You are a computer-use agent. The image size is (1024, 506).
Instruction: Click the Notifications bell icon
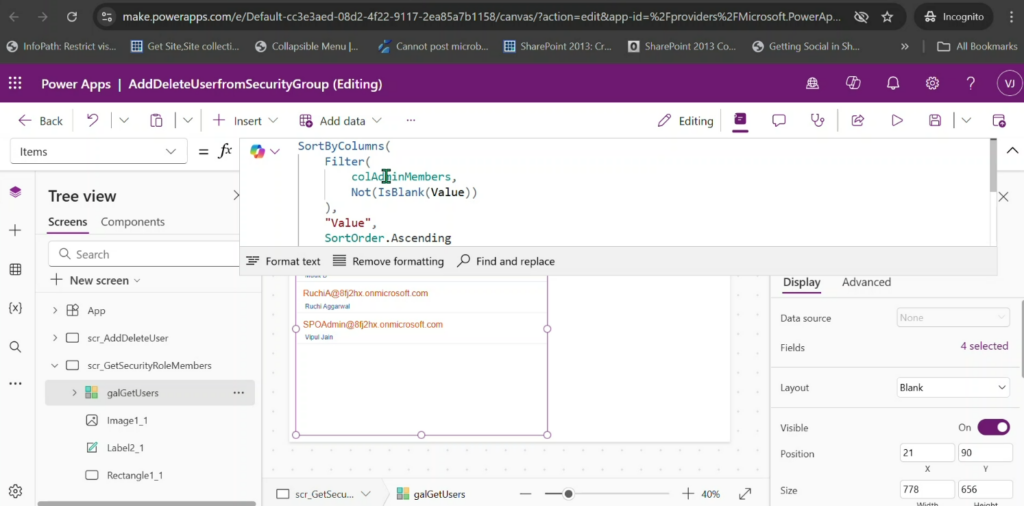(x=893, y=84)
